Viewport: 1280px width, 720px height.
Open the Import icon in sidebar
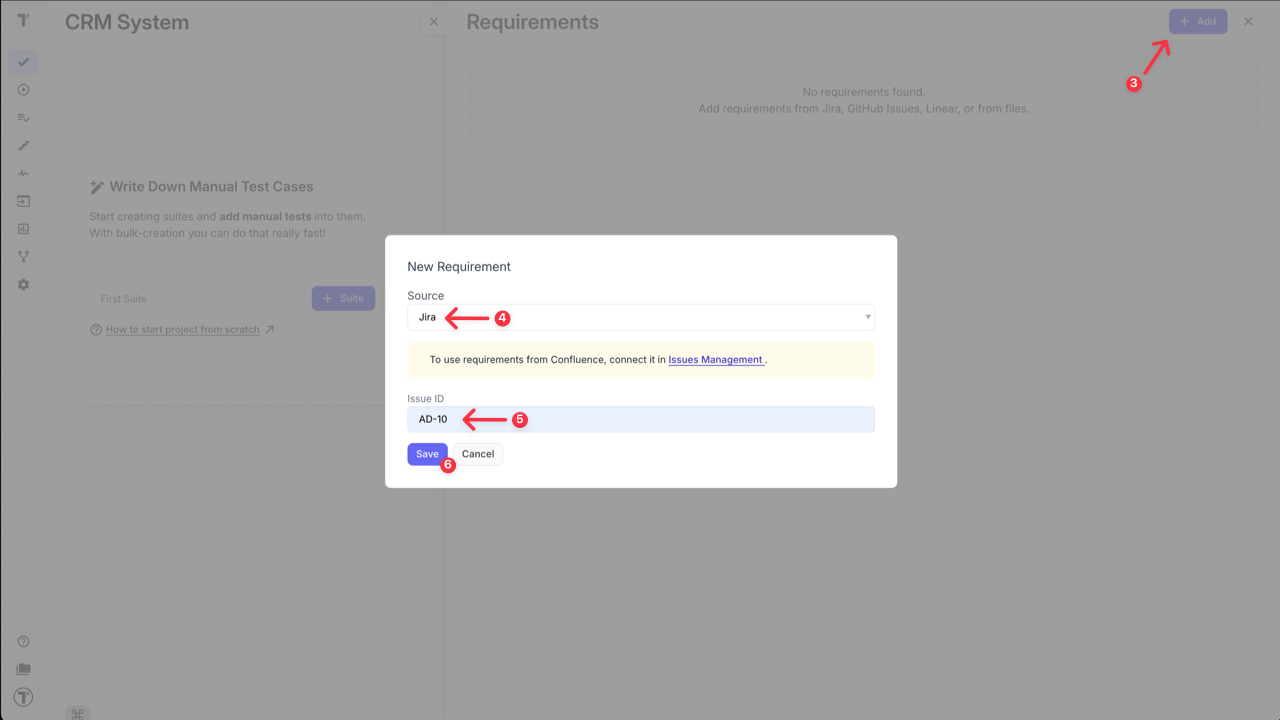[x=23, y=201]
